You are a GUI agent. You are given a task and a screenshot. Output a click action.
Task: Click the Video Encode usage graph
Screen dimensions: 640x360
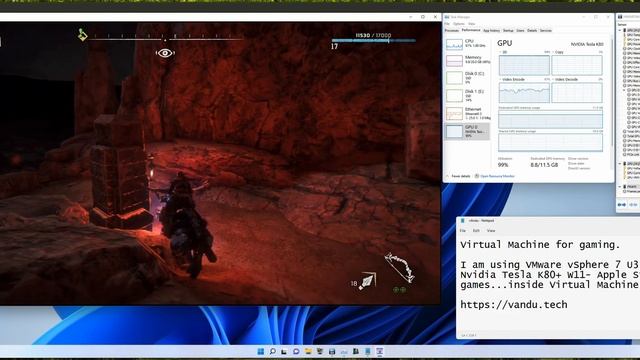(524, 92)
